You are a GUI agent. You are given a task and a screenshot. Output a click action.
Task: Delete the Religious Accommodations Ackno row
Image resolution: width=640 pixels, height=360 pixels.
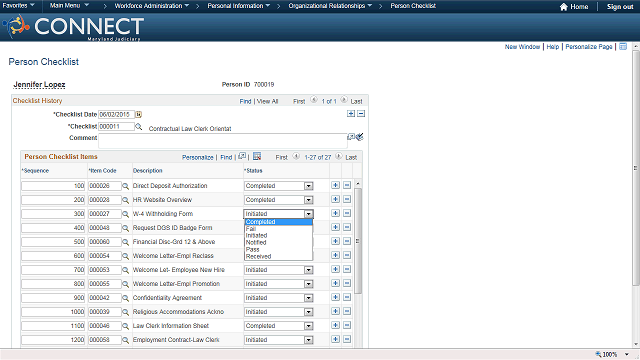(x=347, y=311)
